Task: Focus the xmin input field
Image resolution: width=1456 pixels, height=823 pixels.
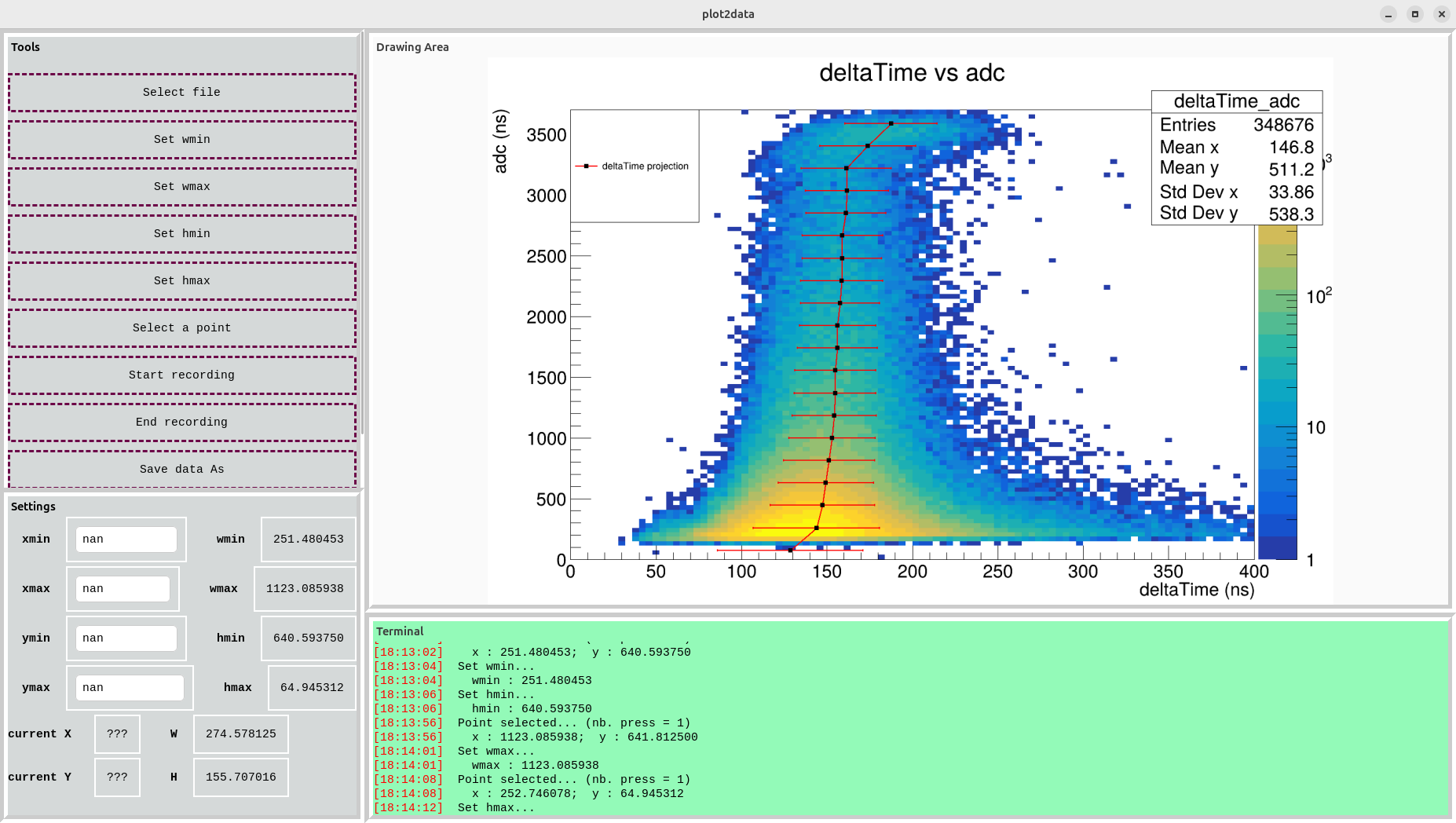Action: 126,540
